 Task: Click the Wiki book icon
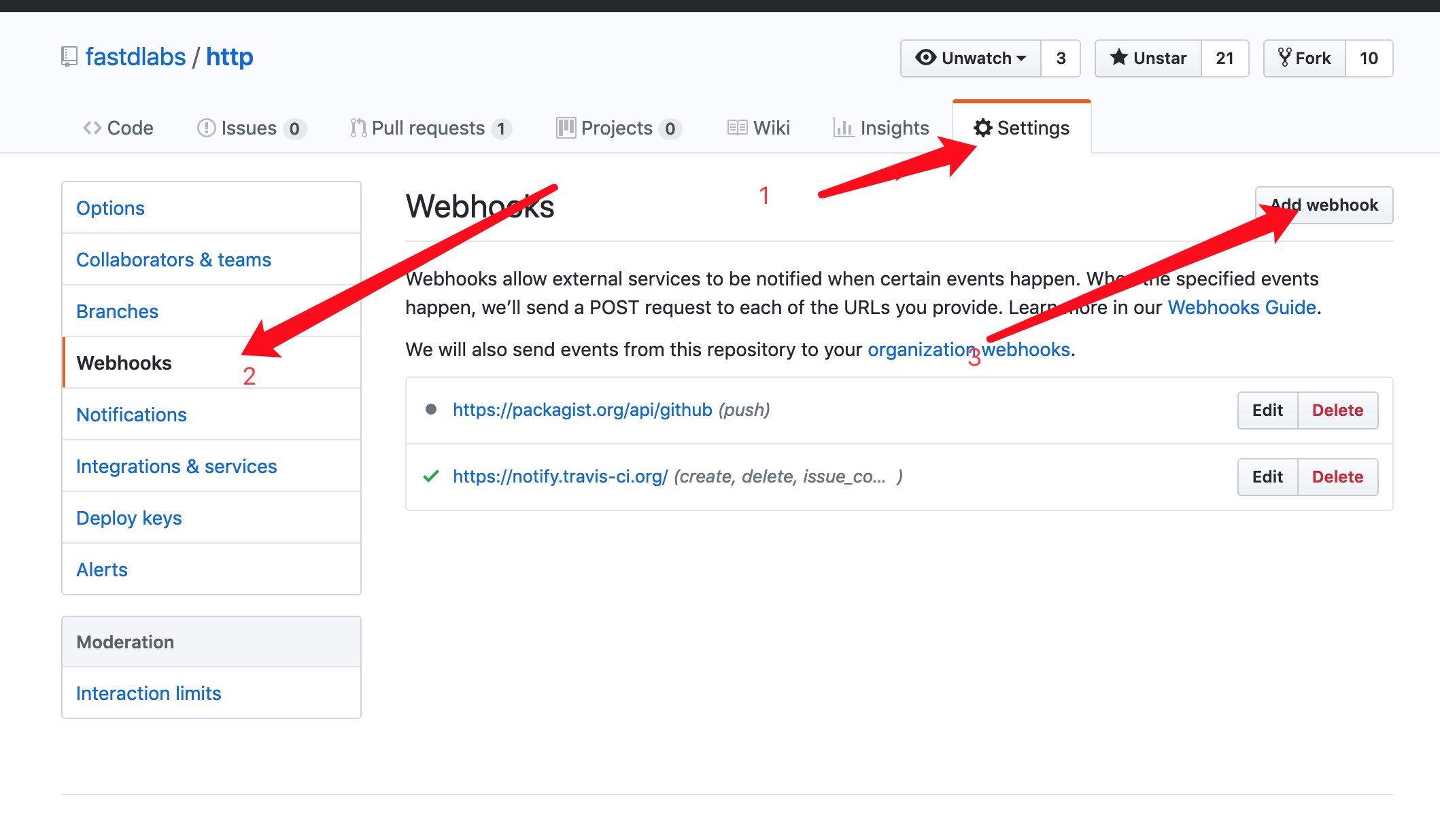click(737, 128)
